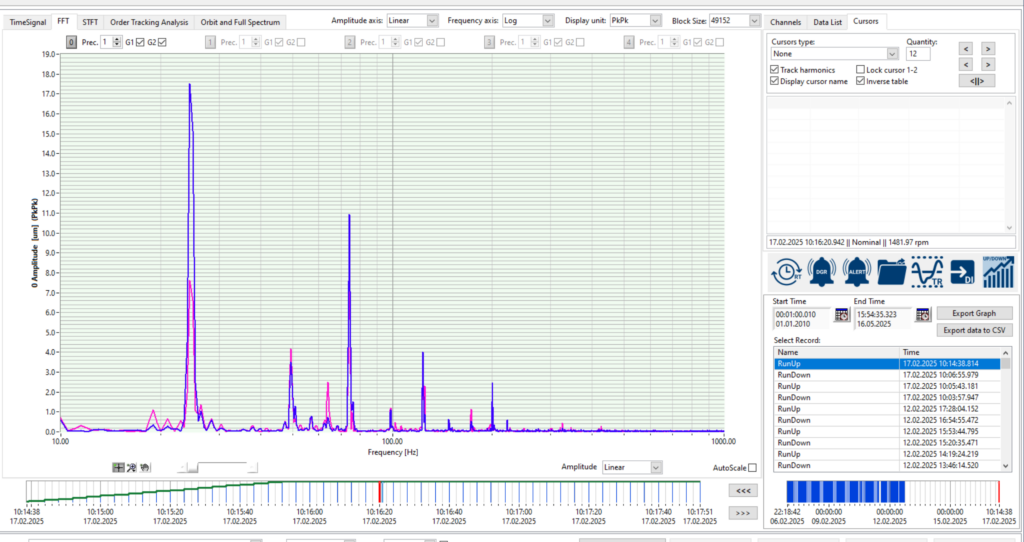Select plot slot 0 button
The height and width of the screenshot is (542, 1024).
71,42
